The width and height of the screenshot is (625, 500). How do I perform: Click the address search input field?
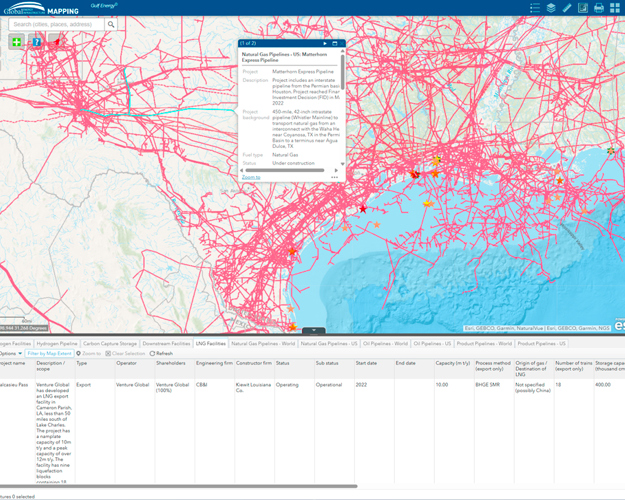pos(55,24)
